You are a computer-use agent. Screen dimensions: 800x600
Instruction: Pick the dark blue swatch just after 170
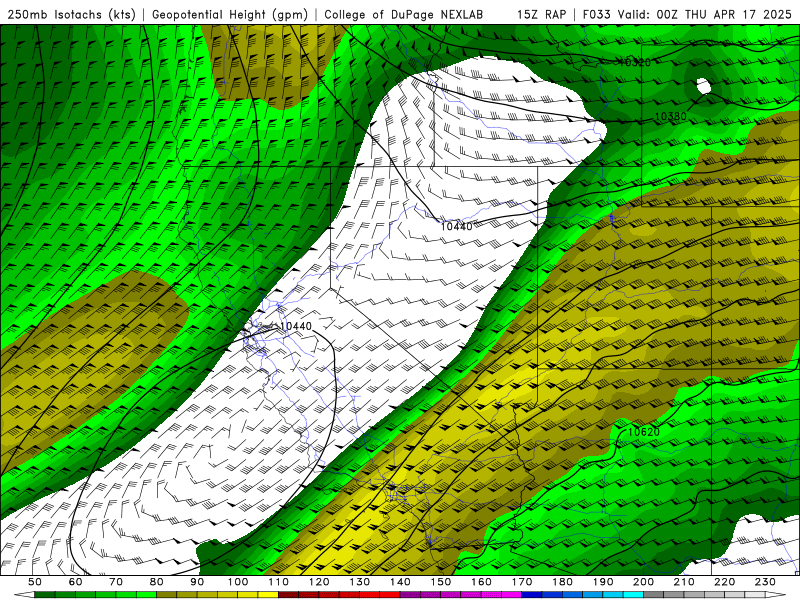tap(532, 593)
